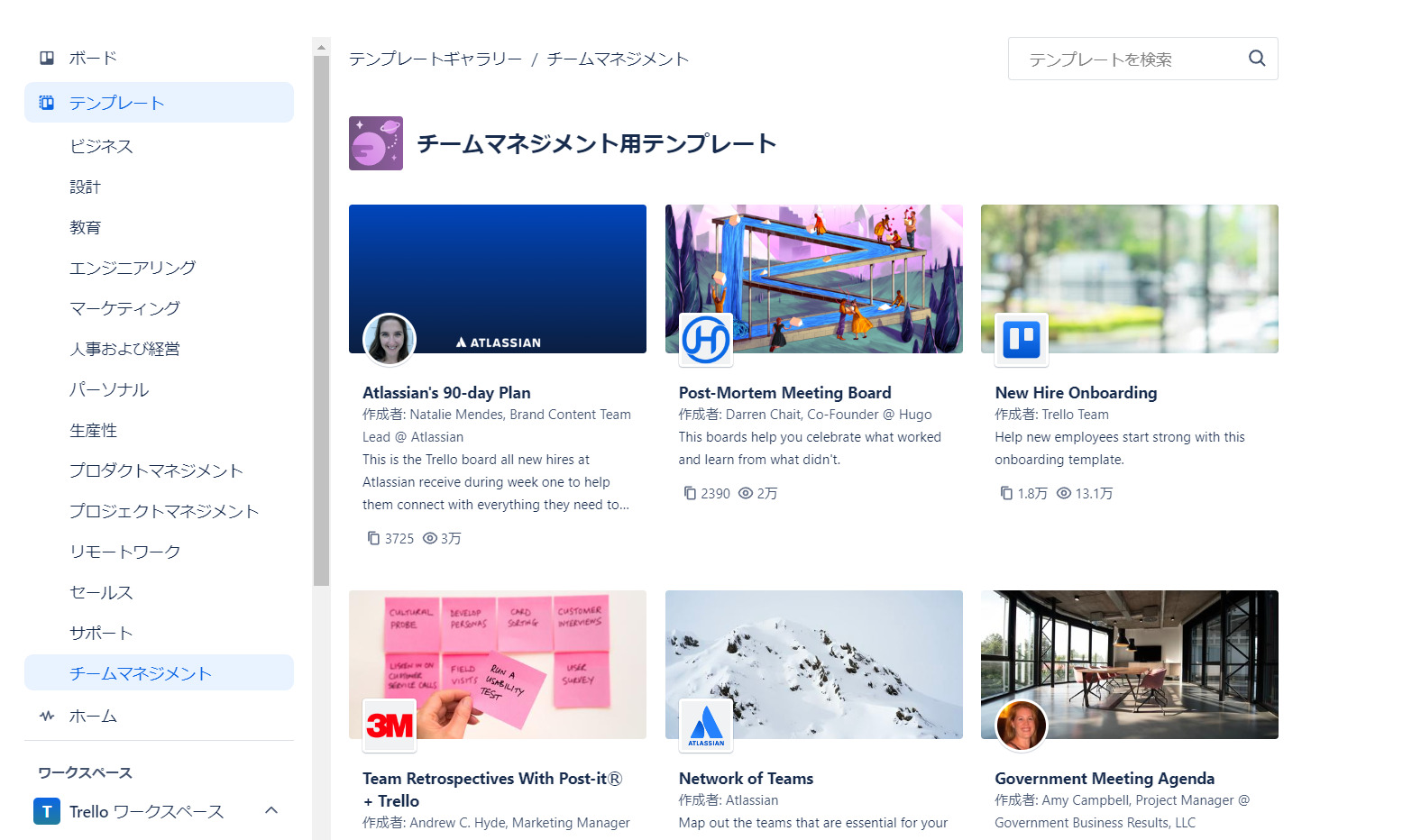The image size is (1421, 840).
Task: Open New Hire Onboarding title
Action: pyautogui.click(x=1076, y=393)
